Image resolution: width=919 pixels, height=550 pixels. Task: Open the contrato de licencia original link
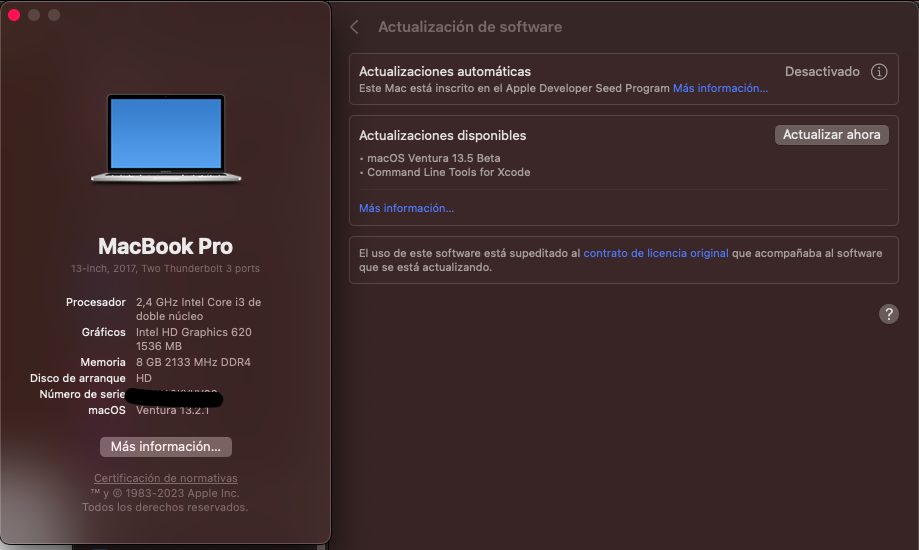[x=656, y=253]
